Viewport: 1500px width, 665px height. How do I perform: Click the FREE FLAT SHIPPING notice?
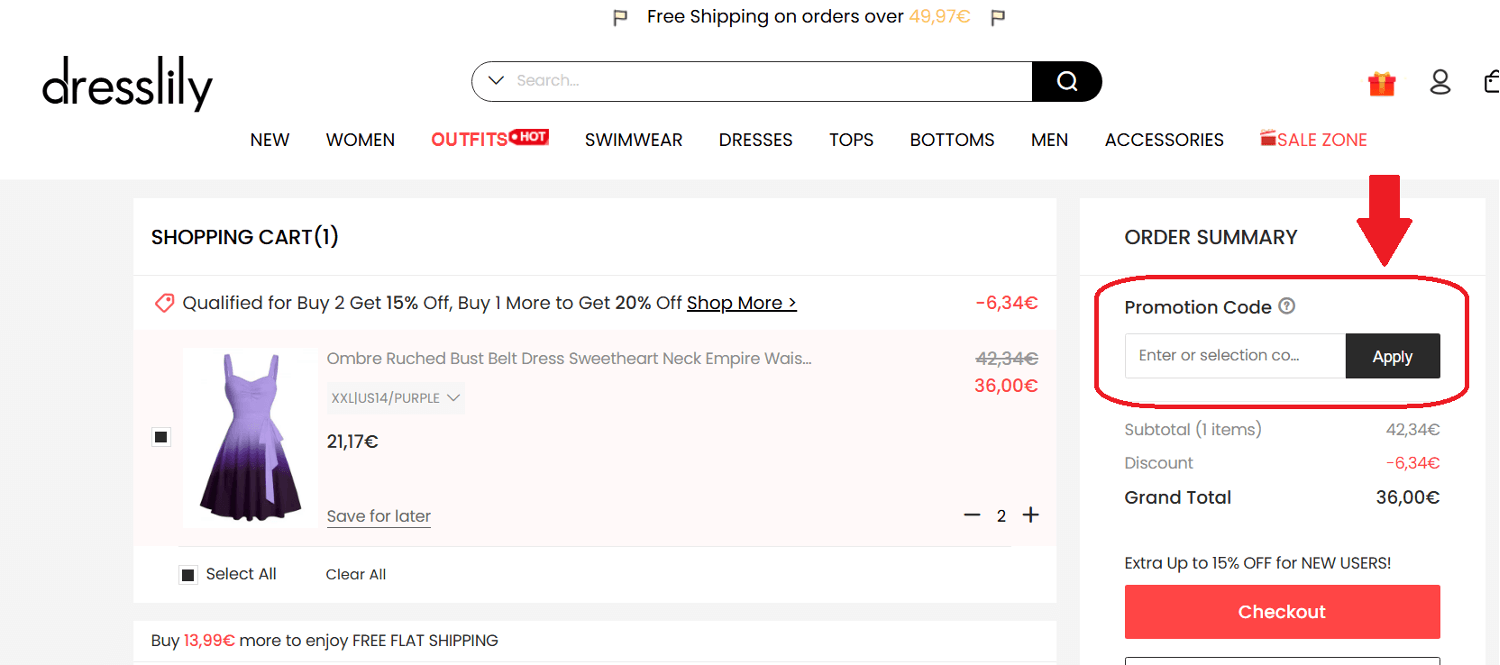tap(325, 640)
